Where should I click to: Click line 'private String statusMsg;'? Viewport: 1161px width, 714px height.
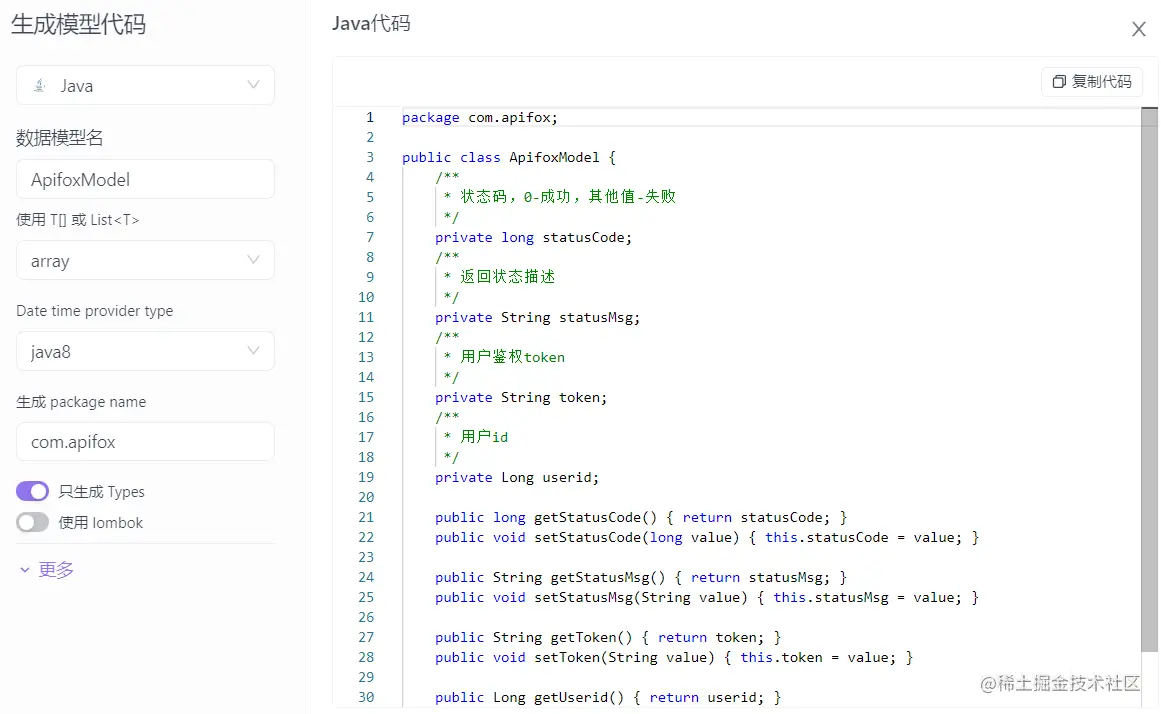[538, 317]
